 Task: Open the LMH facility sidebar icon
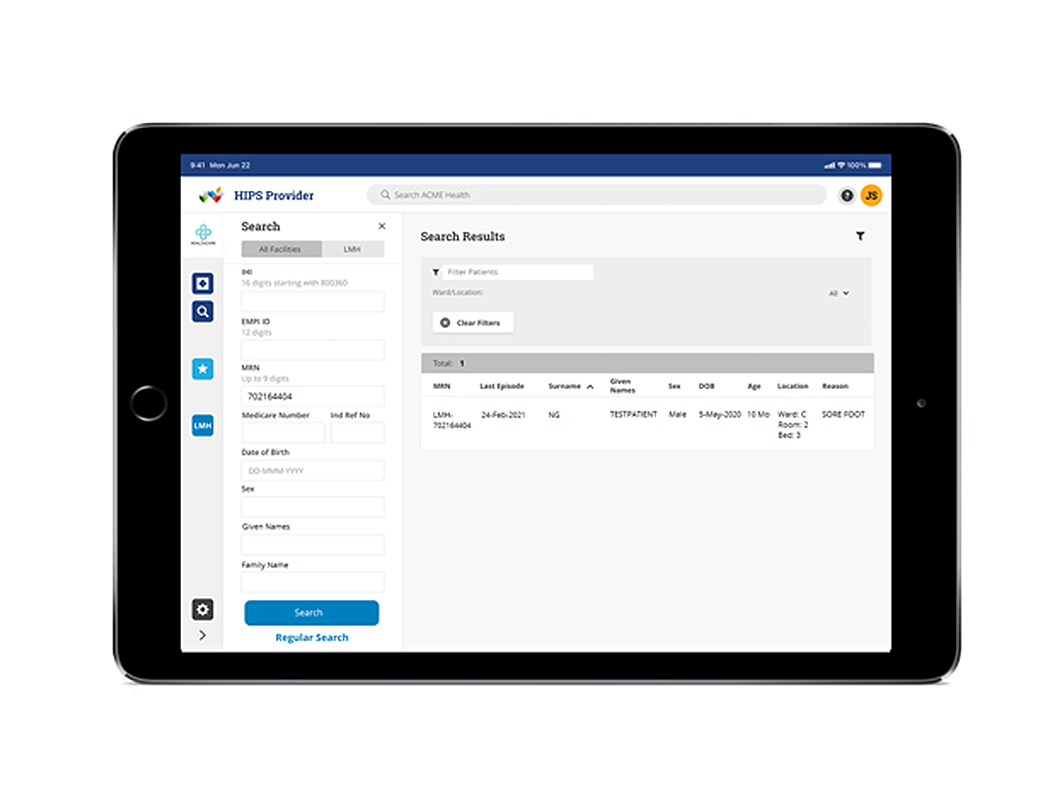[x=203, y=425]
